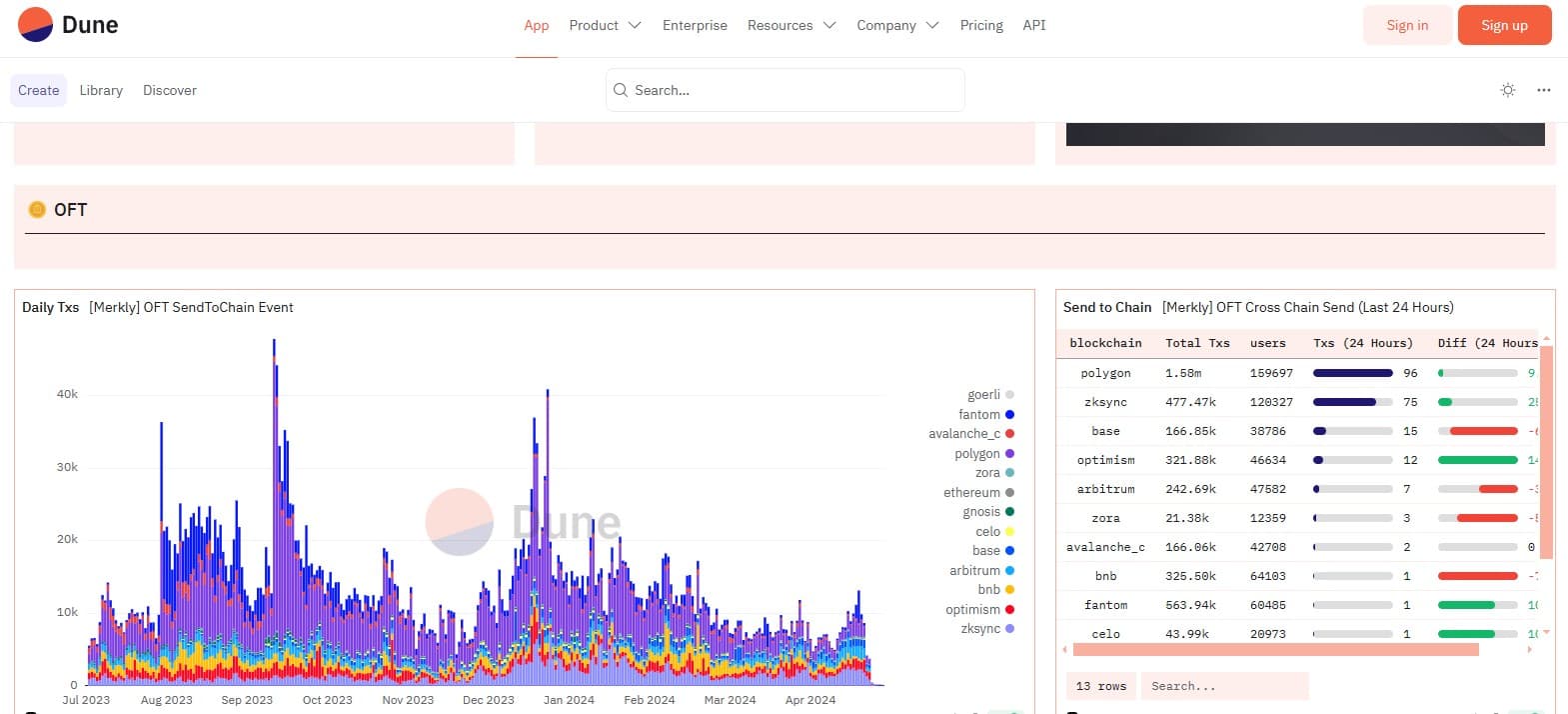Click the zora row name cell
This screenshot has width=1568, height=714.
1105,518
